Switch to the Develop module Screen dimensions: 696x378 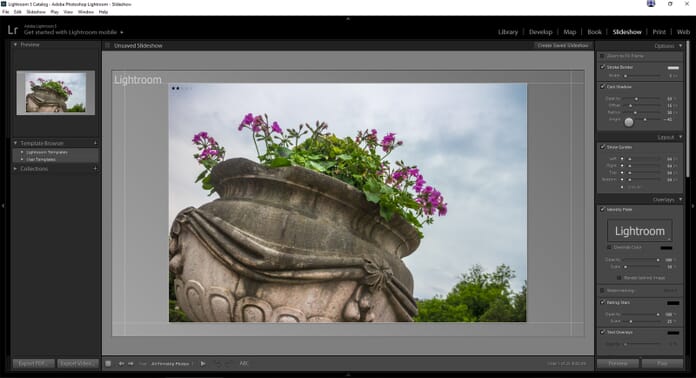click(540, 32)
